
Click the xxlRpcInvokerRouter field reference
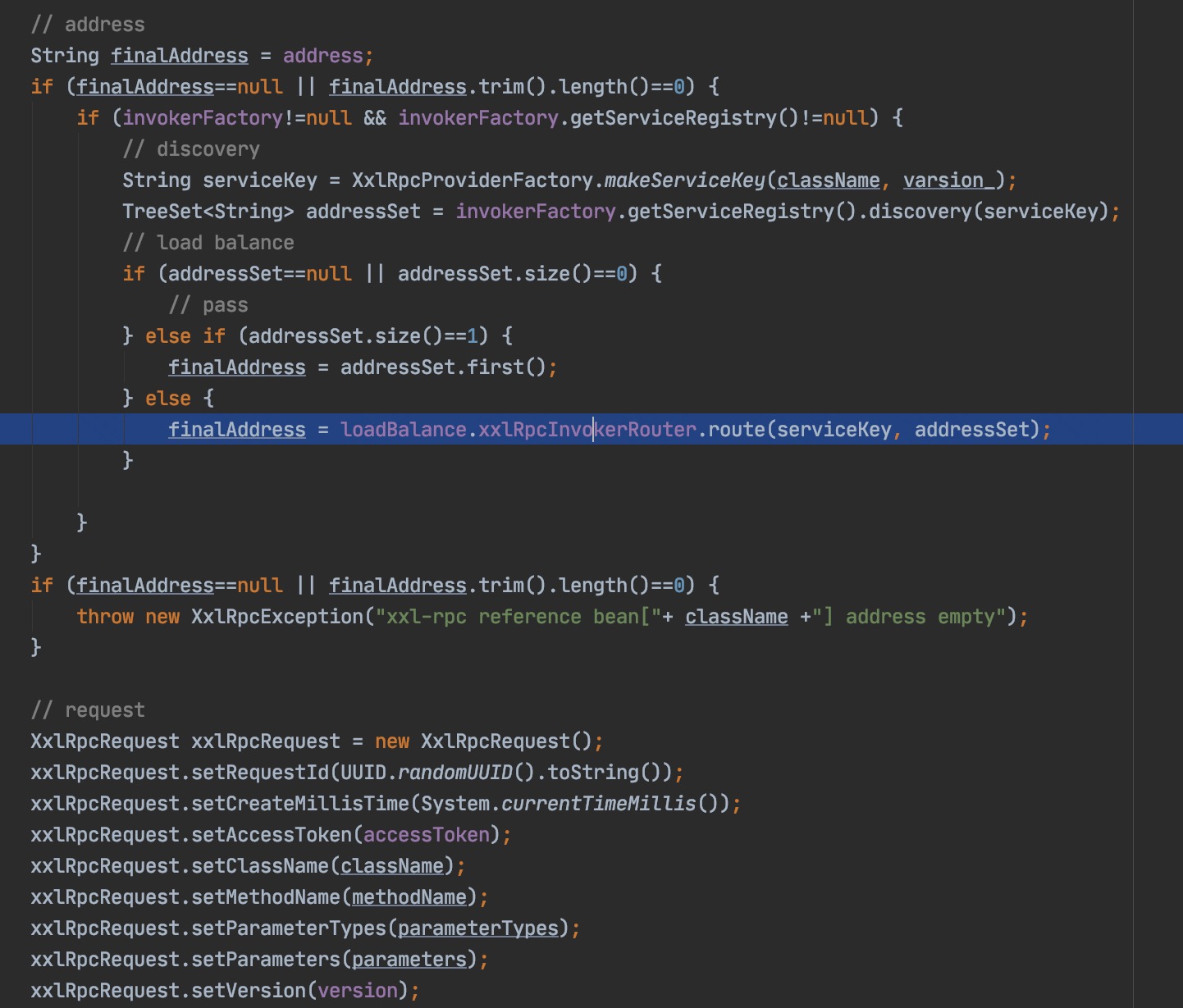pyautogui.click(x=587, y=430)
